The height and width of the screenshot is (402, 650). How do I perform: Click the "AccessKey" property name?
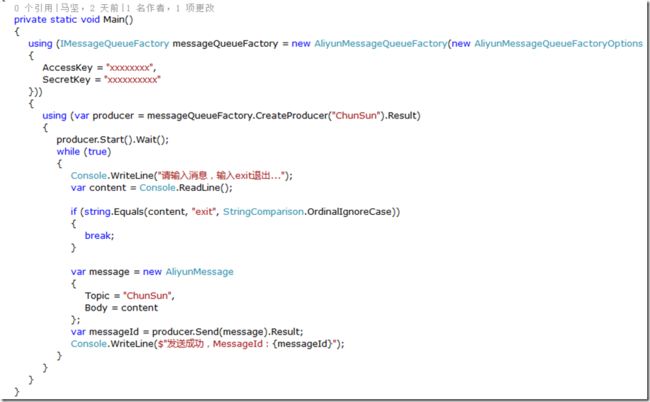(67, 68)
